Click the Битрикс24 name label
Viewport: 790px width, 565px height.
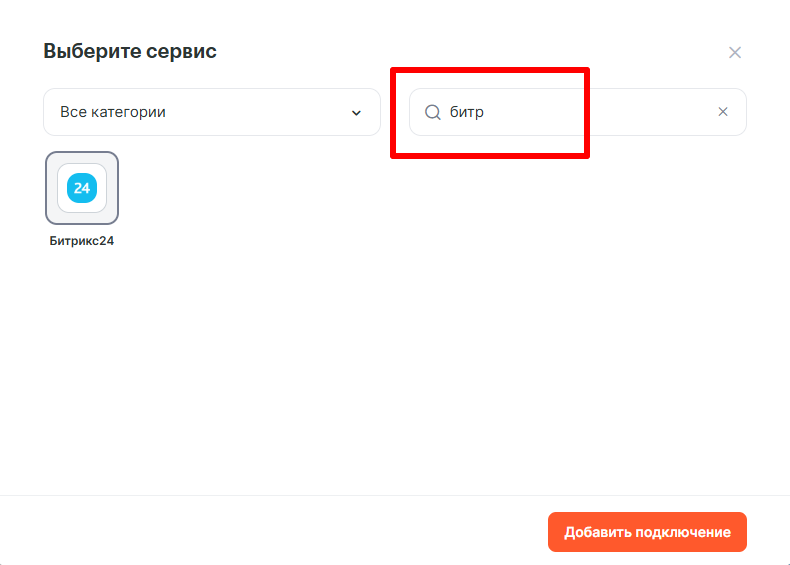82,240
